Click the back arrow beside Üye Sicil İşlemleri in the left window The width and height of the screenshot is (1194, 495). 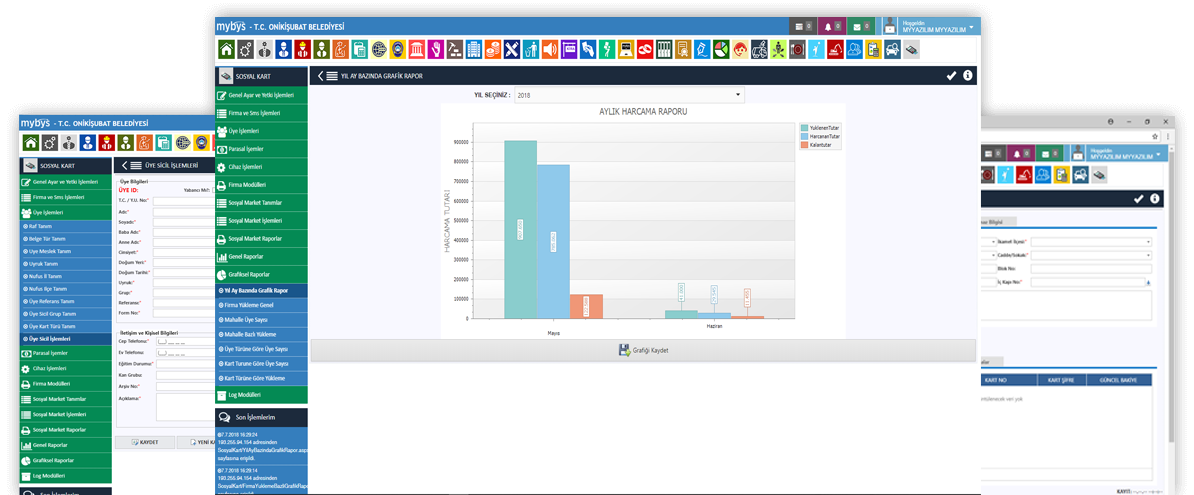coord(124,165)
